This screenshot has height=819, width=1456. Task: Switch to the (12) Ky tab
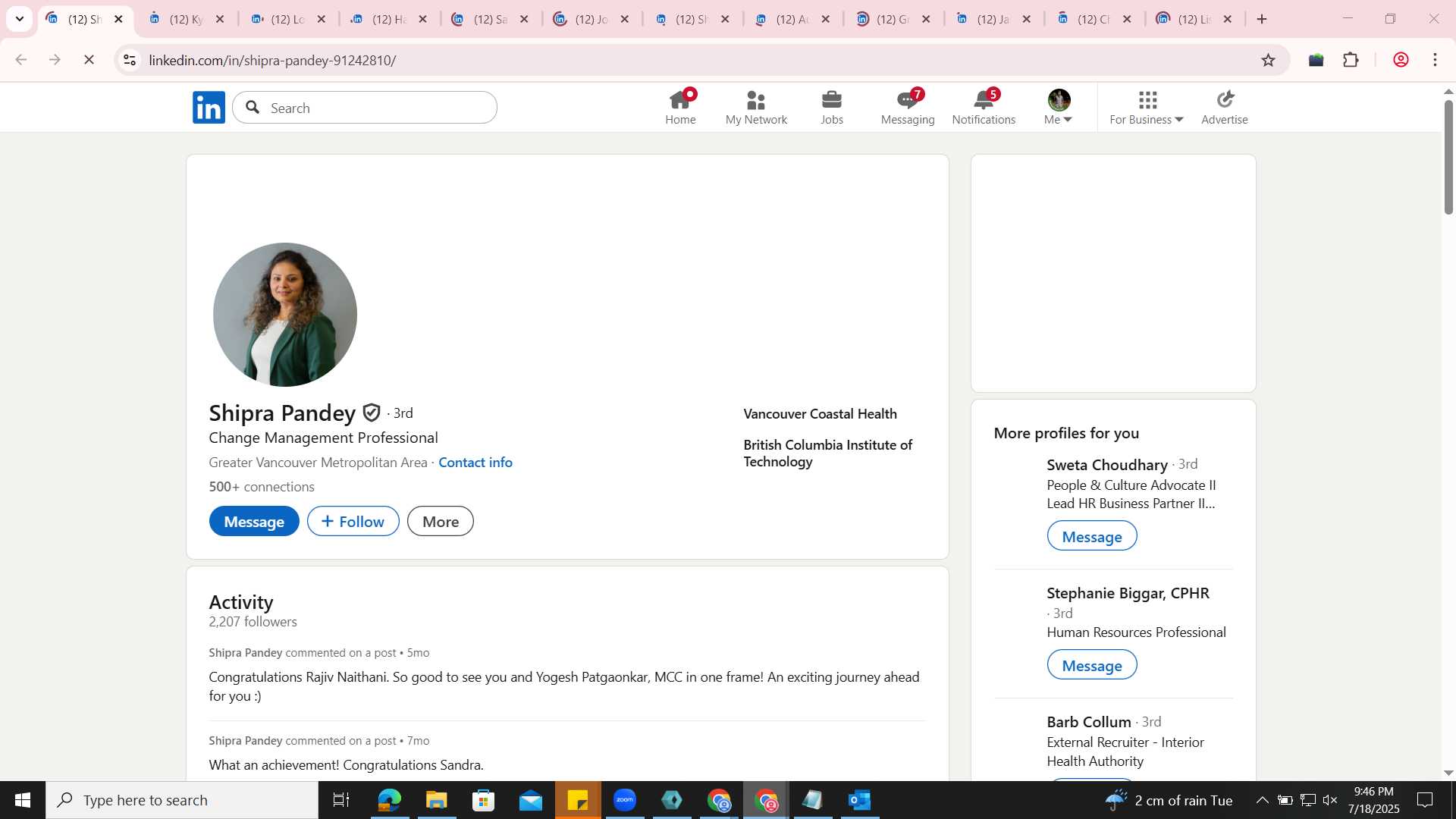pos(187,19)
